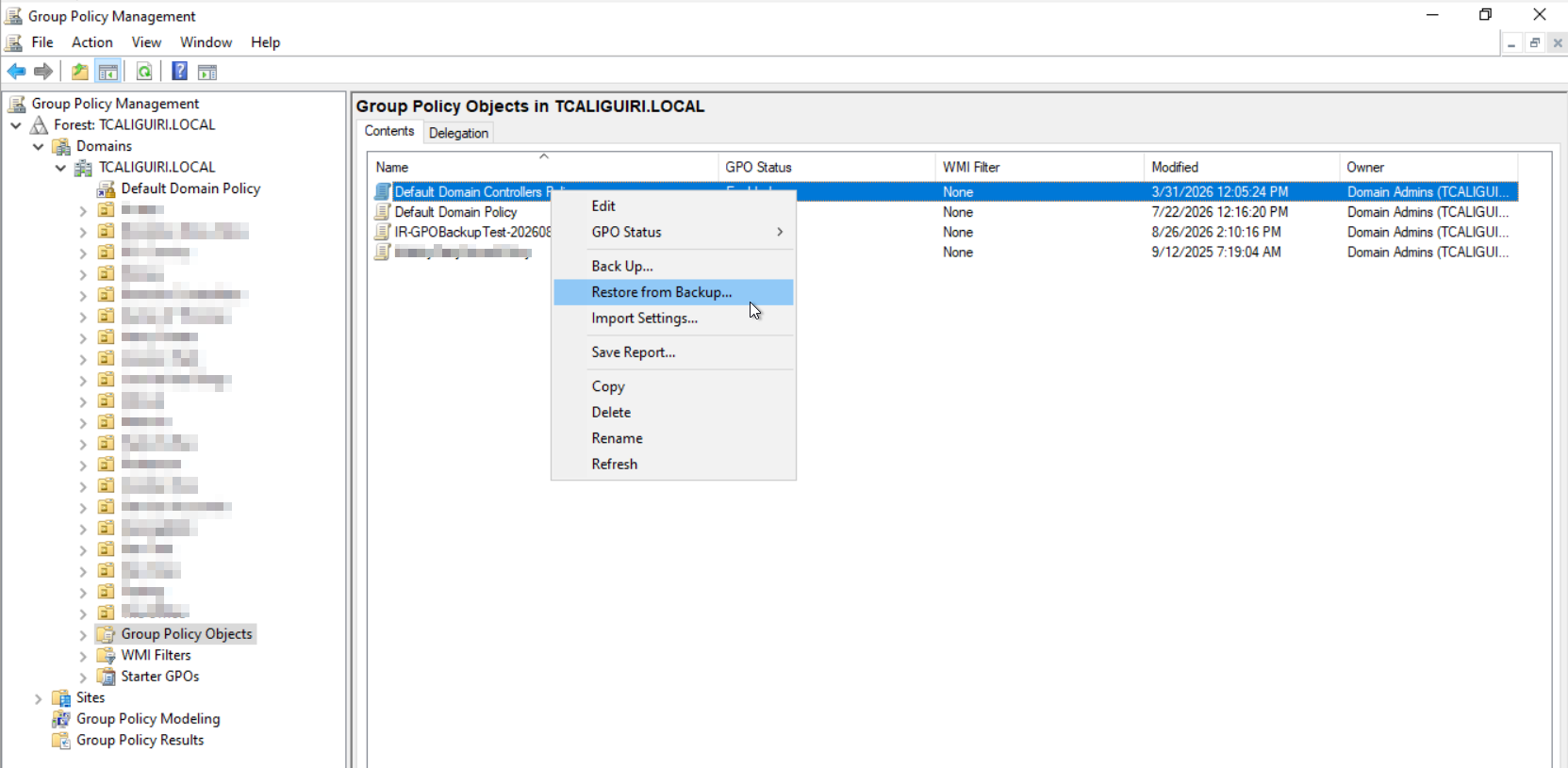Image resolution: width=1568 pixels, height=768 pixels.
Task: Choose Rename from the context menu
Action: coord(673,438)
